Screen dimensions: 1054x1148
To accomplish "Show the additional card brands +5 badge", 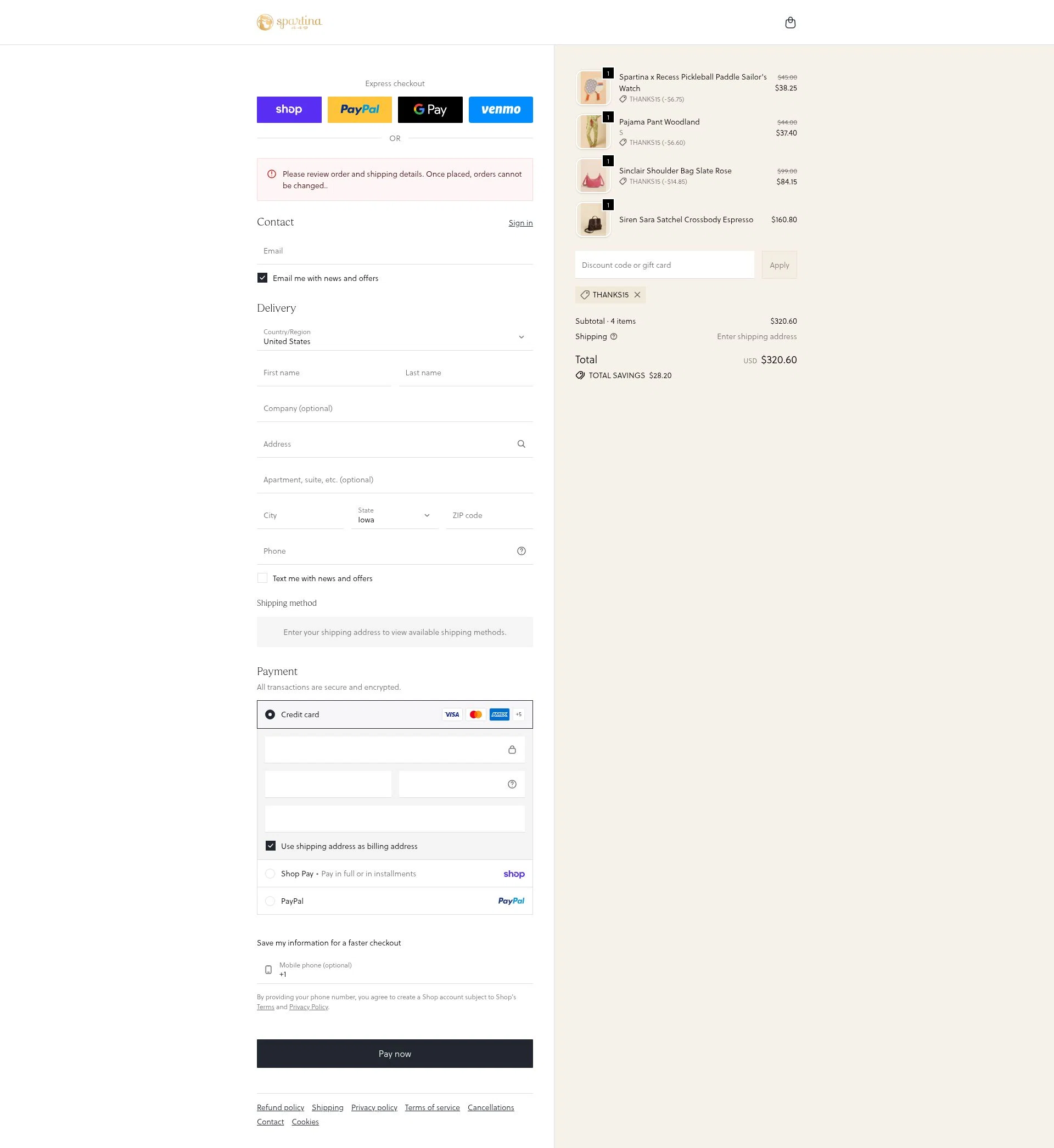I will (518, 714).
